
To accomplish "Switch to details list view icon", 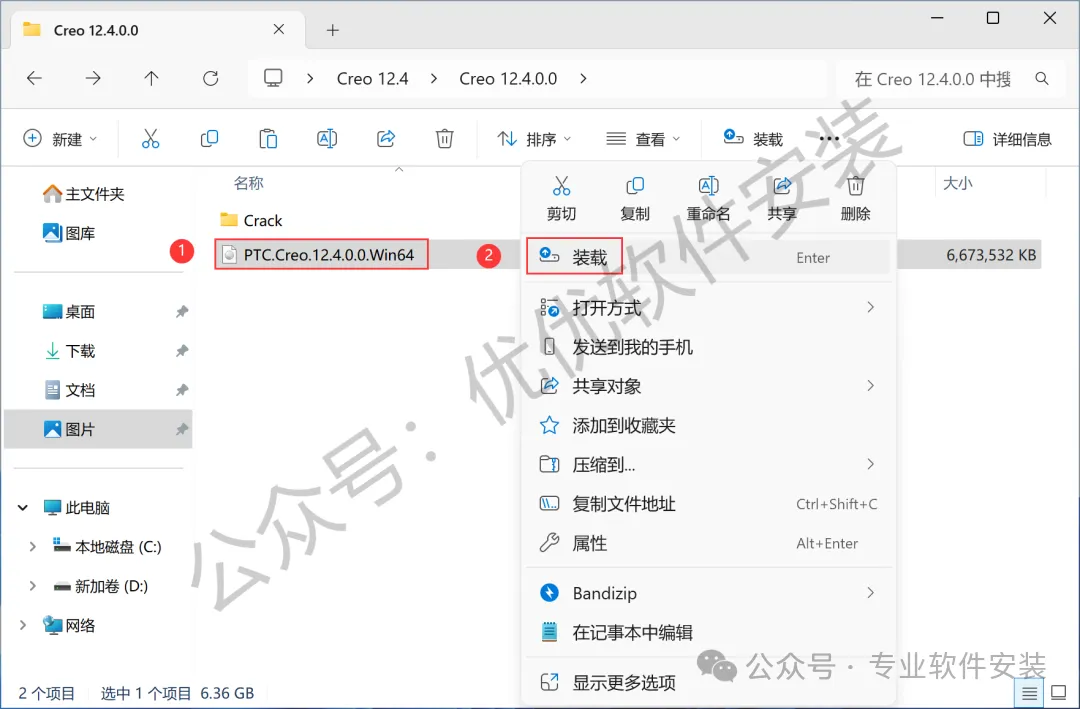I will coord(1029,692).
